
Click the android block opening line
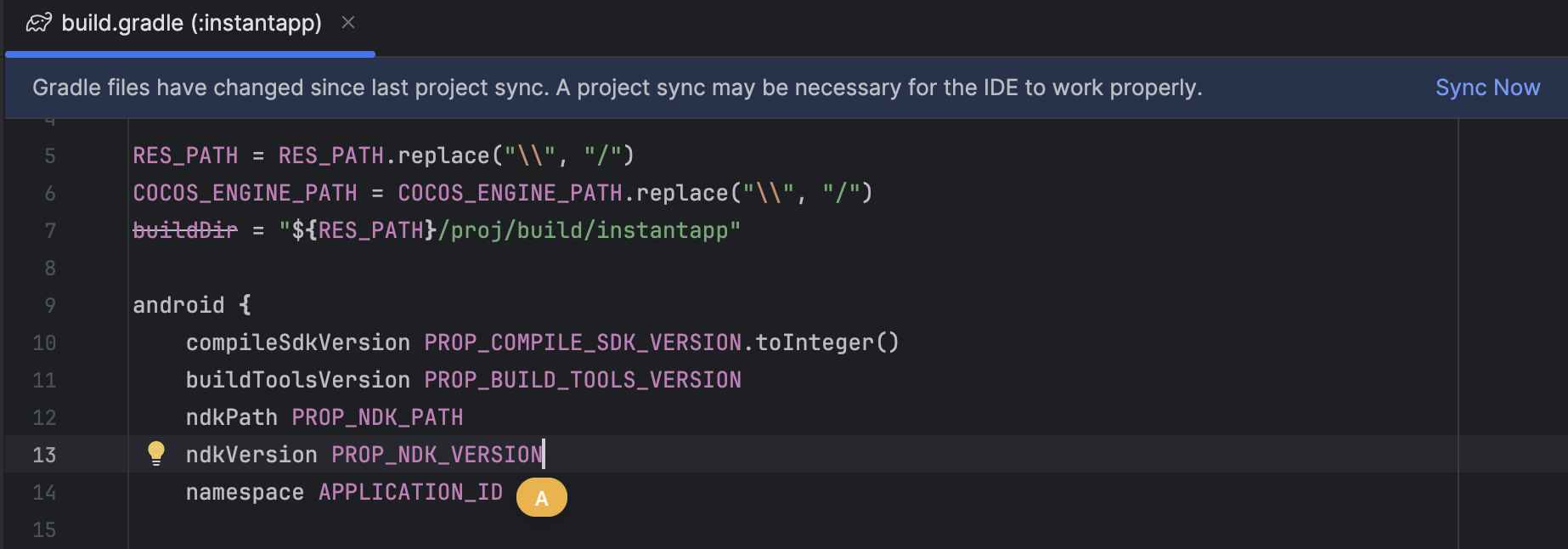[x=192, y=305]
